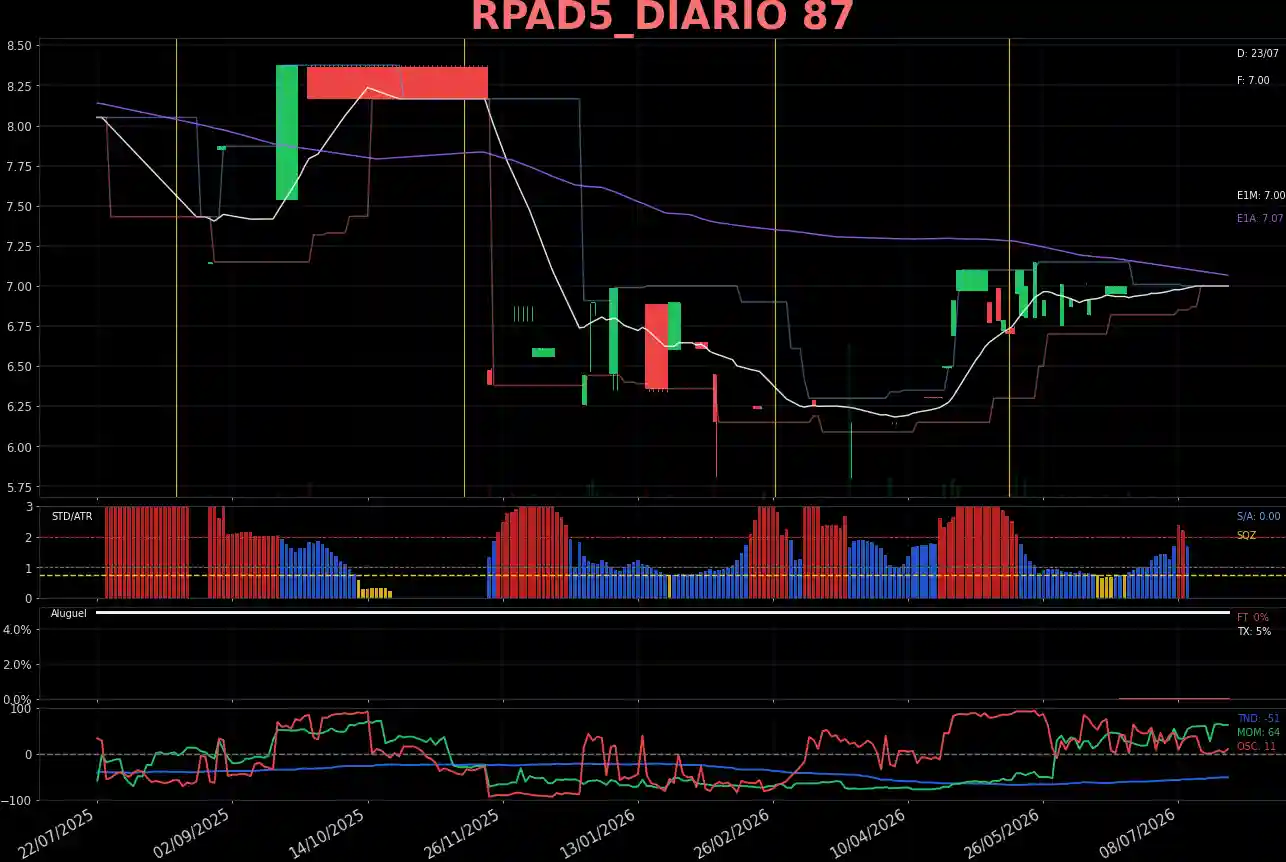Click the 7.00 price axis tick
Screen dimensions: 1286x862
pyautogui.click(x=19, y=287)
